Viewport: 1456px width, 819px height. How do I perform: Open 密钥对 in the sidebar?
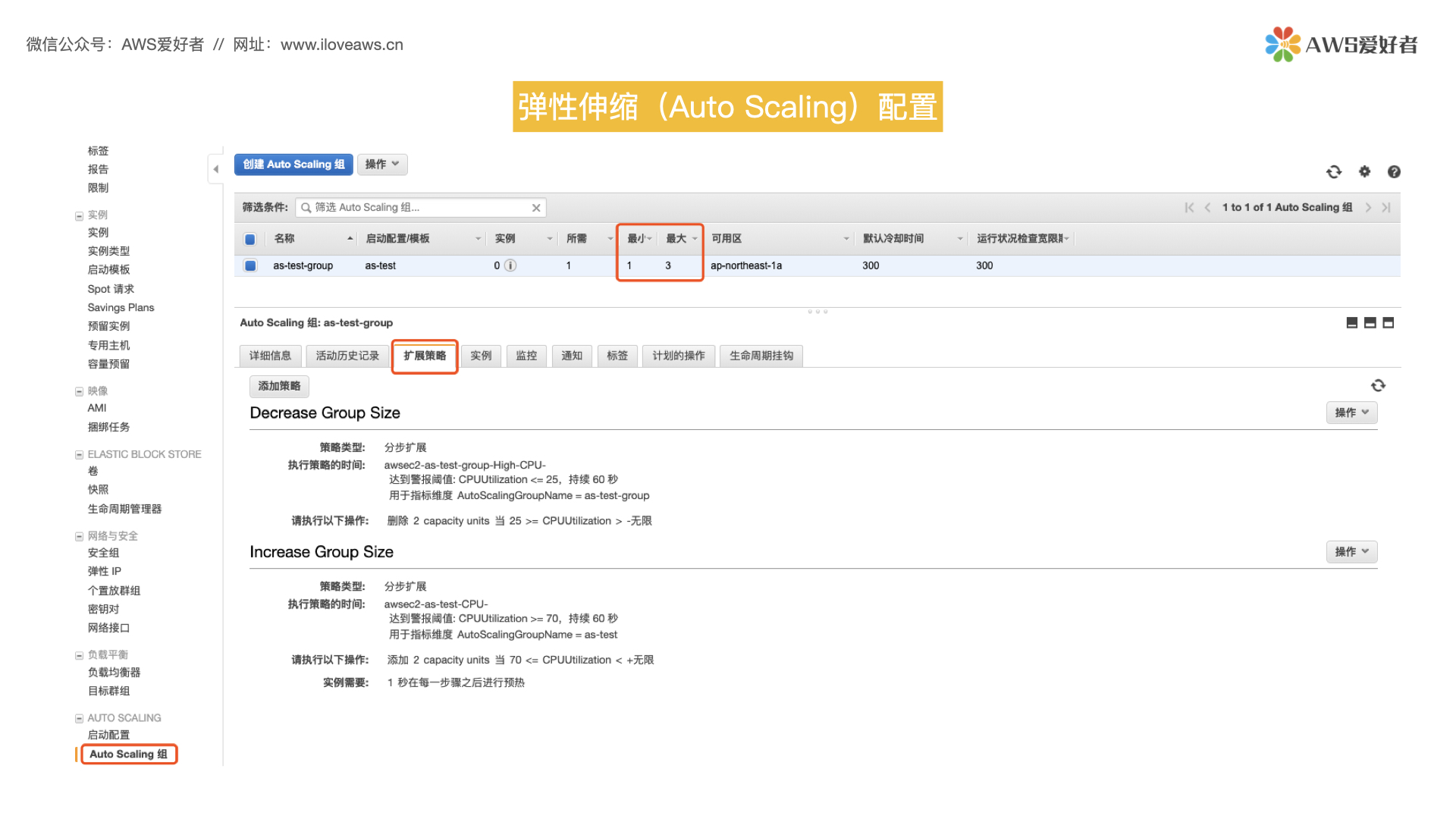click(103, 609)
